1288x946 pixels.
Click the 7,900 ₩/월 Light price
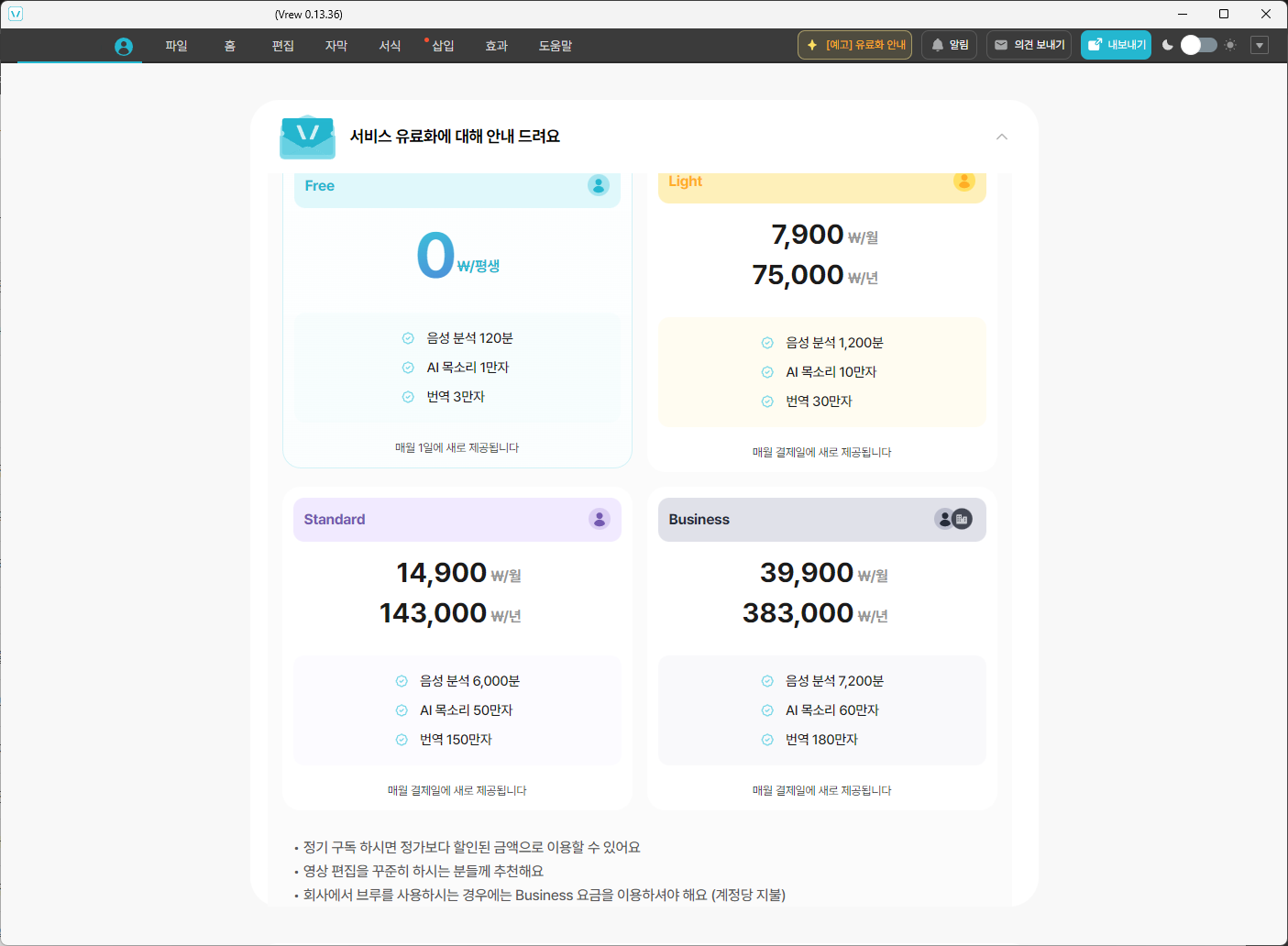click(x=824, y=235)
